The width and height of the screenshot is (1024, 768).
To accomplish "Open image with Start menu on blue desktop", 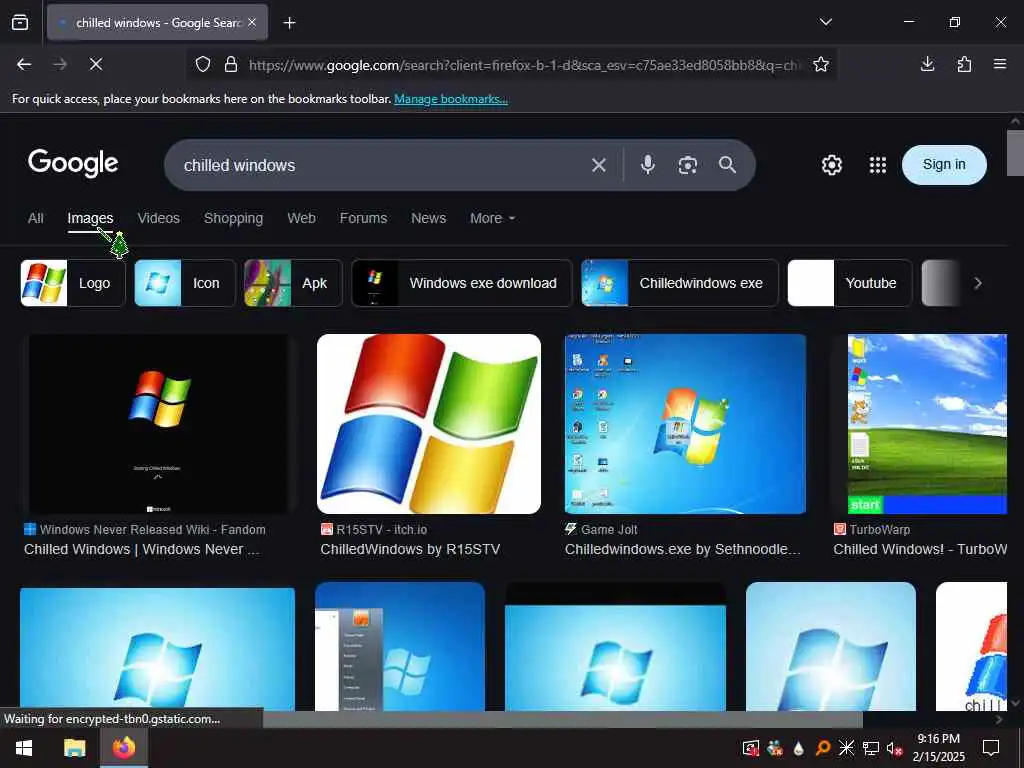I will (400, 647).
